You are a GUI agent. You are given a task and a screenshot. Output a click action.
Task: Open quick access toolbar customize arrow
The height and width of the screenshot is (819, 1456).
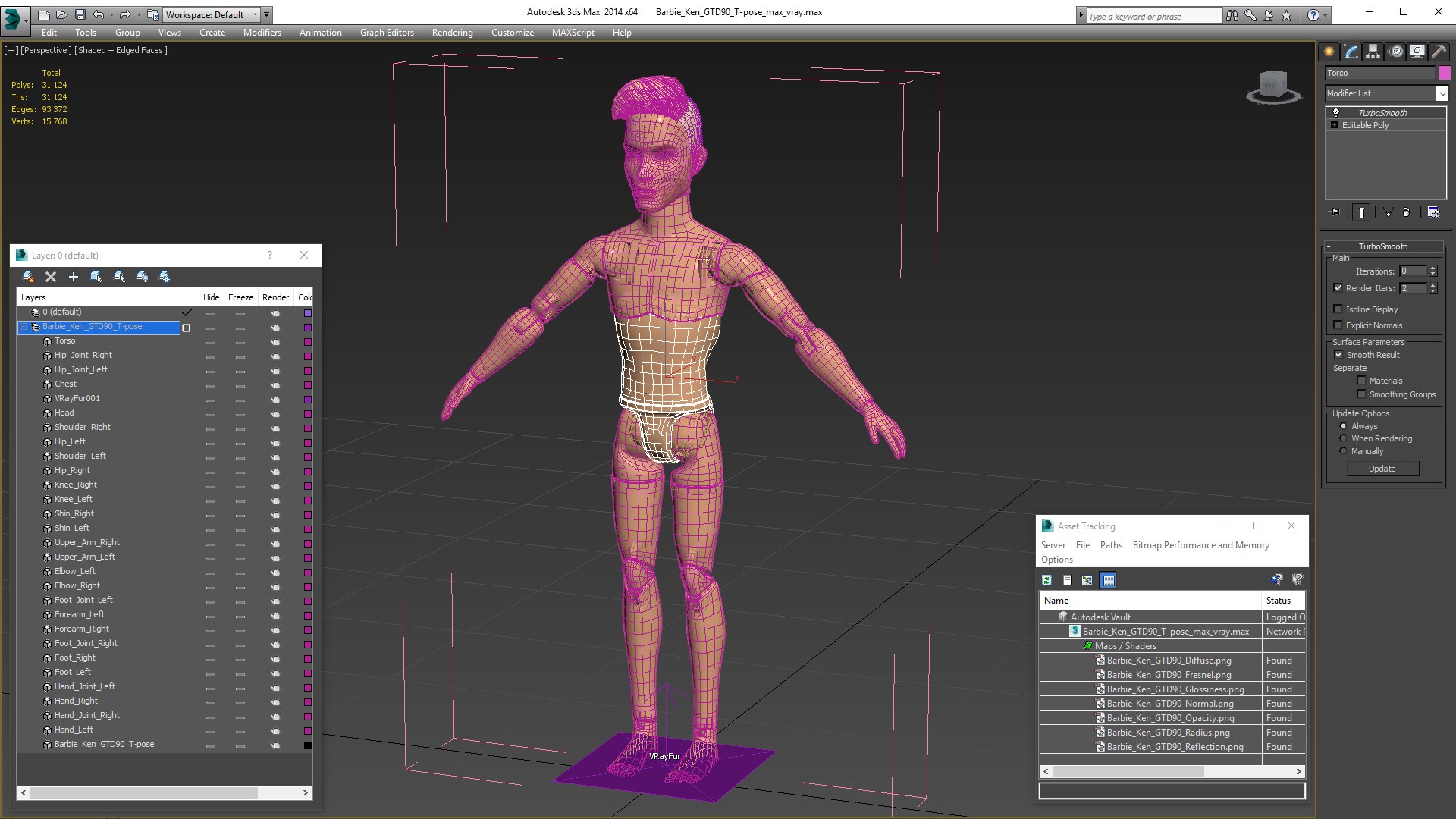click(x=266, y=14)
